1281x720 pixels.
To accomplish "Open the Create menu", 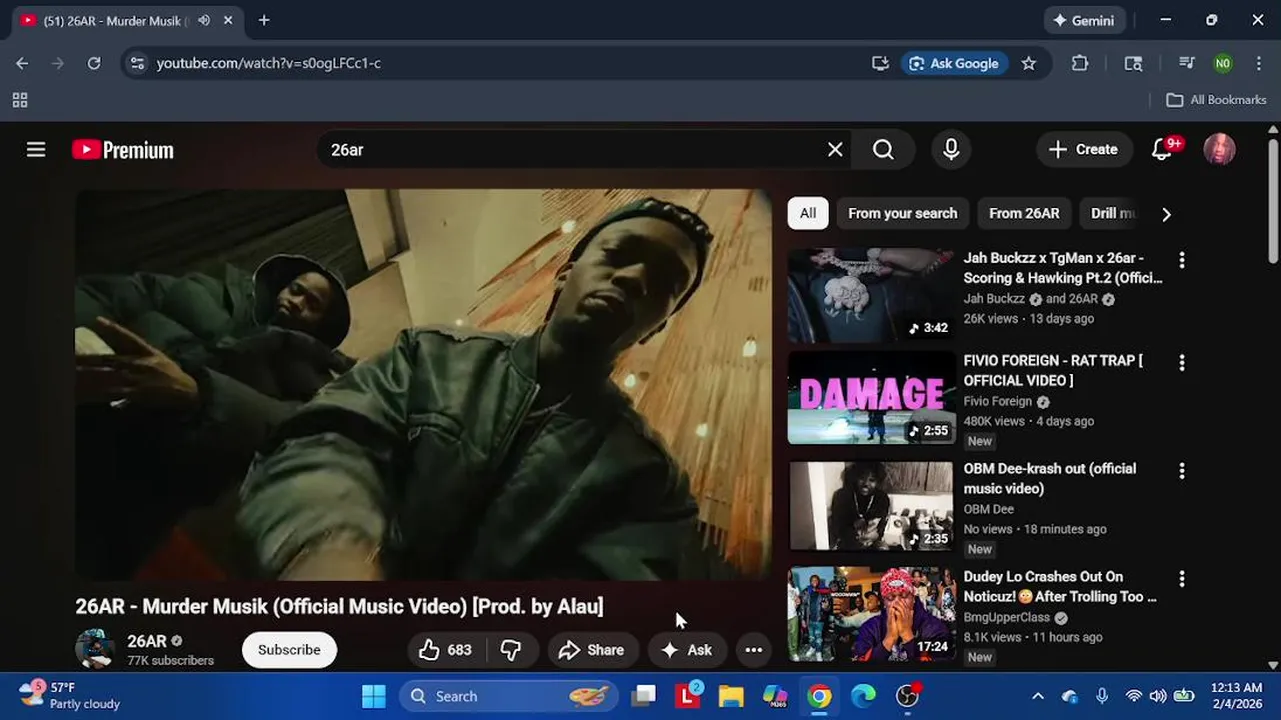I will click(x=1084, y=150).
